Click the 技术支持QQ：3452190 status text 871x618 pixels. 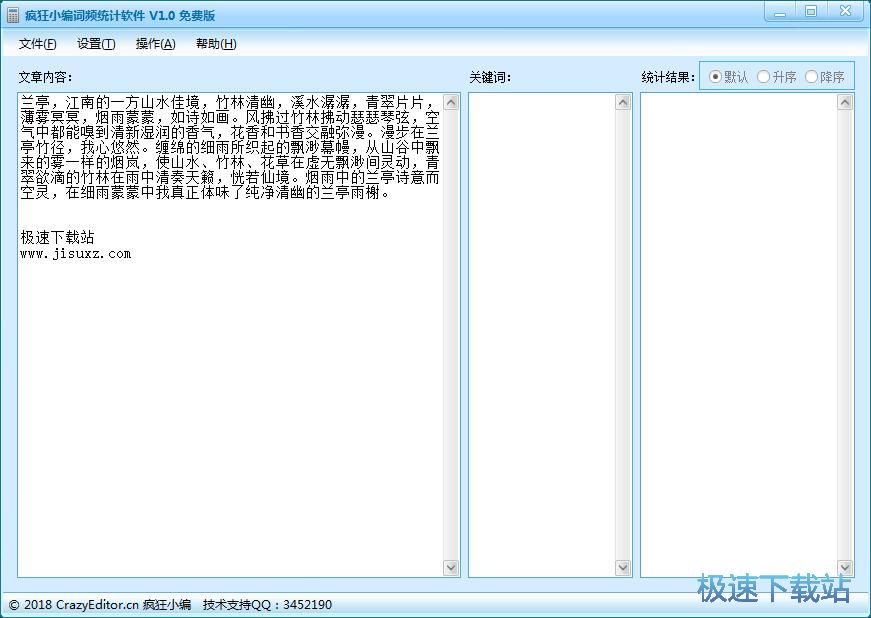click(267, 605)
